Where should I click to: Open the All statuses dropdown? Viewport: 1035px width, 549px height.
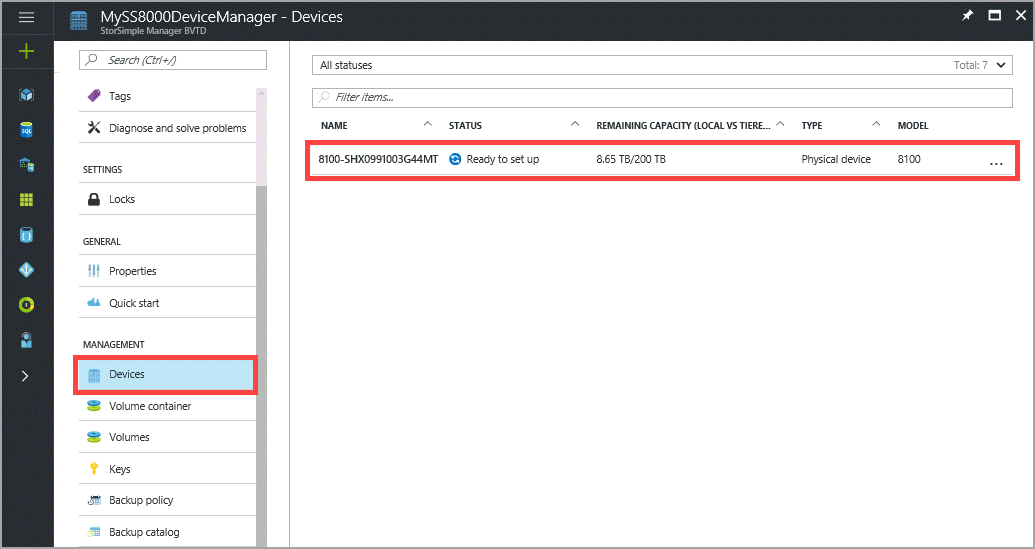tap(662, 65)
